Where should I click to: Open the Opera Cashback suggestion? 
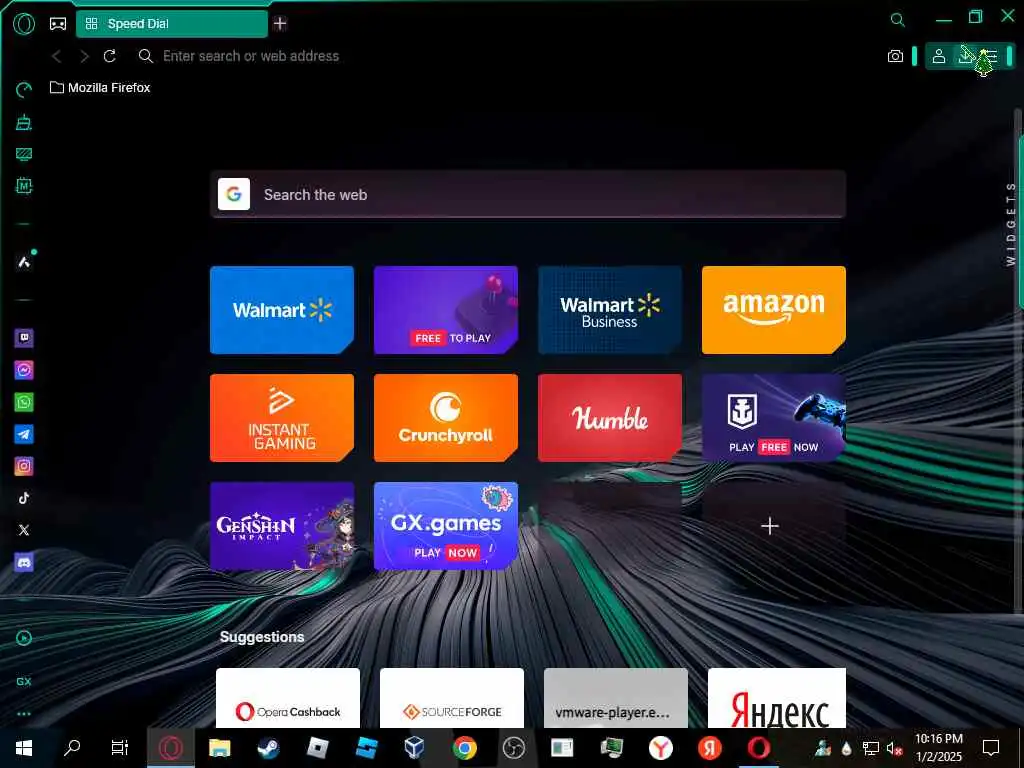[x=288, y=697]
